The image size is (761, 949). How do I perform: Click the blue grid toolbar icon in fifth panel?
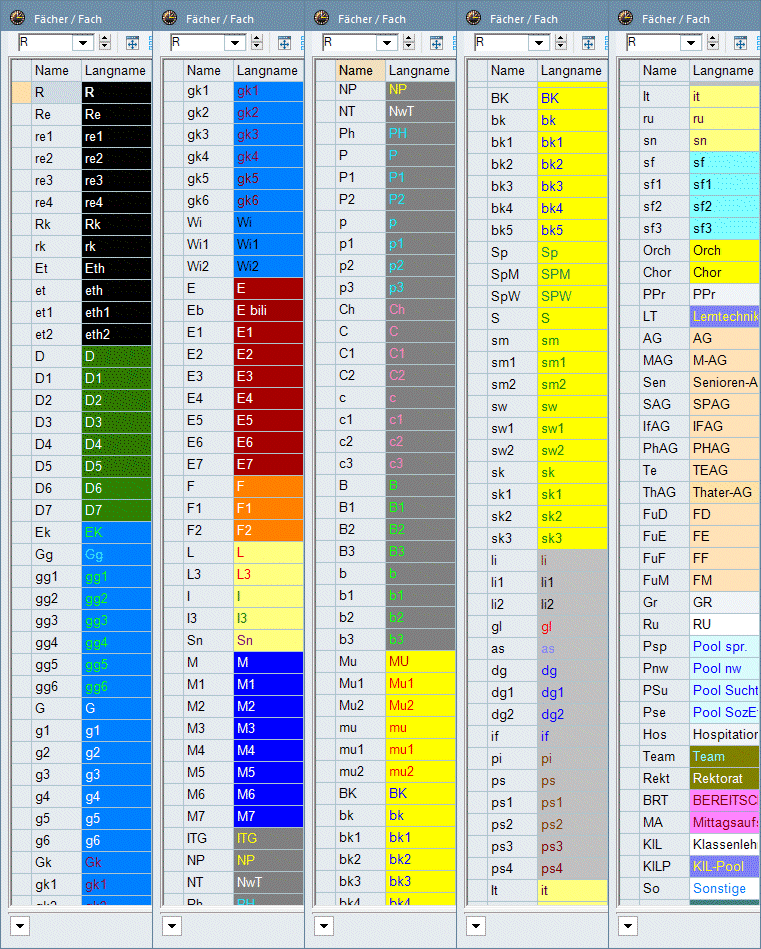740,43
